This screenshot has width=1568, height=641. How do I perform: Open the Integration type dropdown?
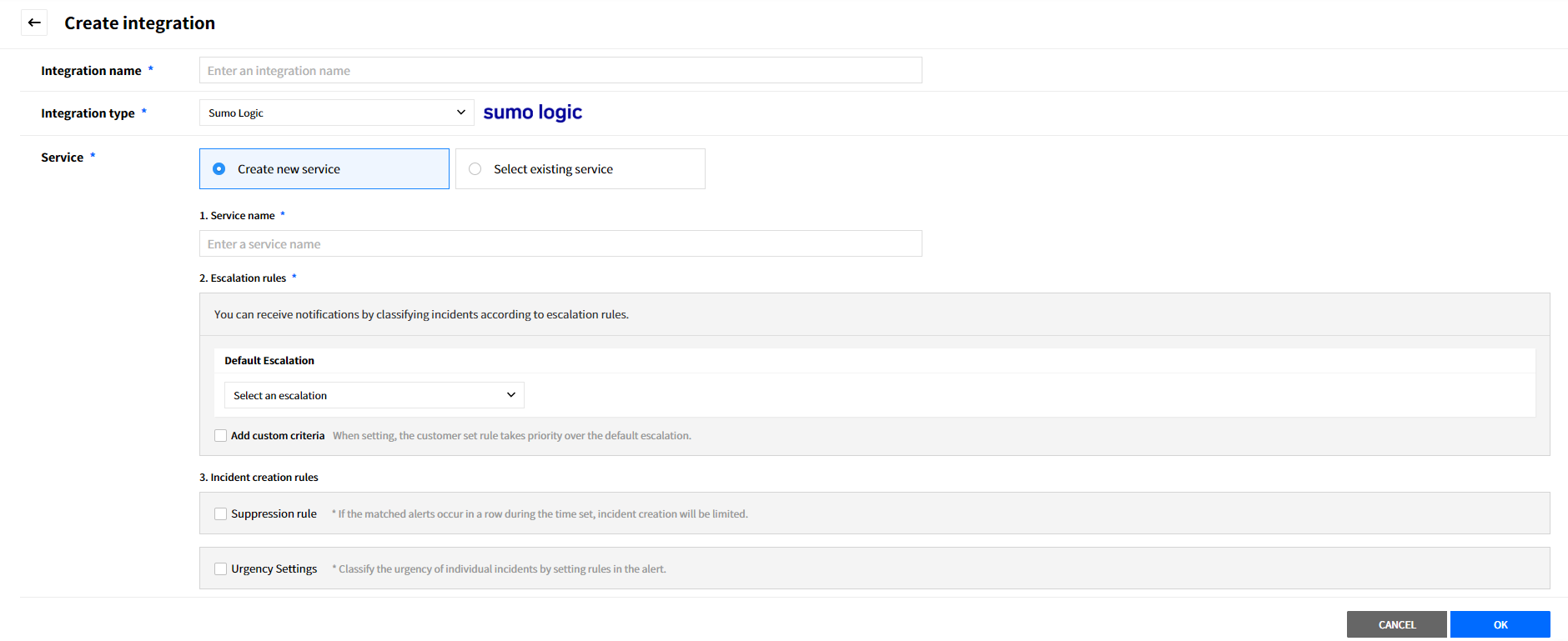tap(335, 113)
